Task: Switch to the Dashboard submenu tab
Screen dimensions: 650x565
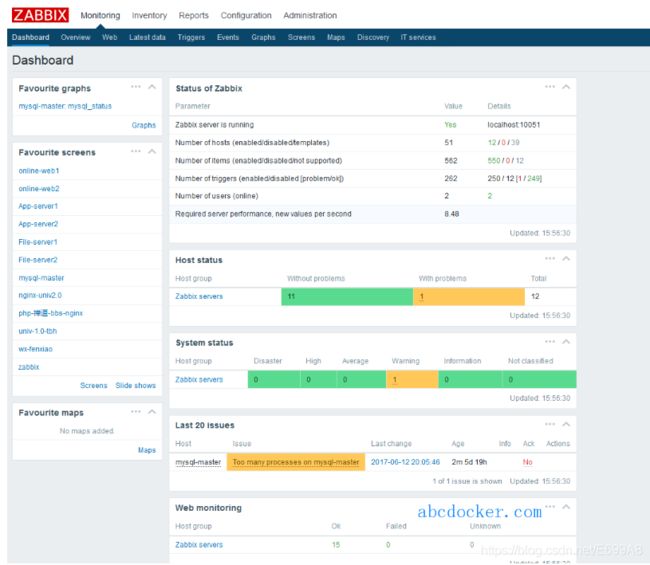Action: 31,37
